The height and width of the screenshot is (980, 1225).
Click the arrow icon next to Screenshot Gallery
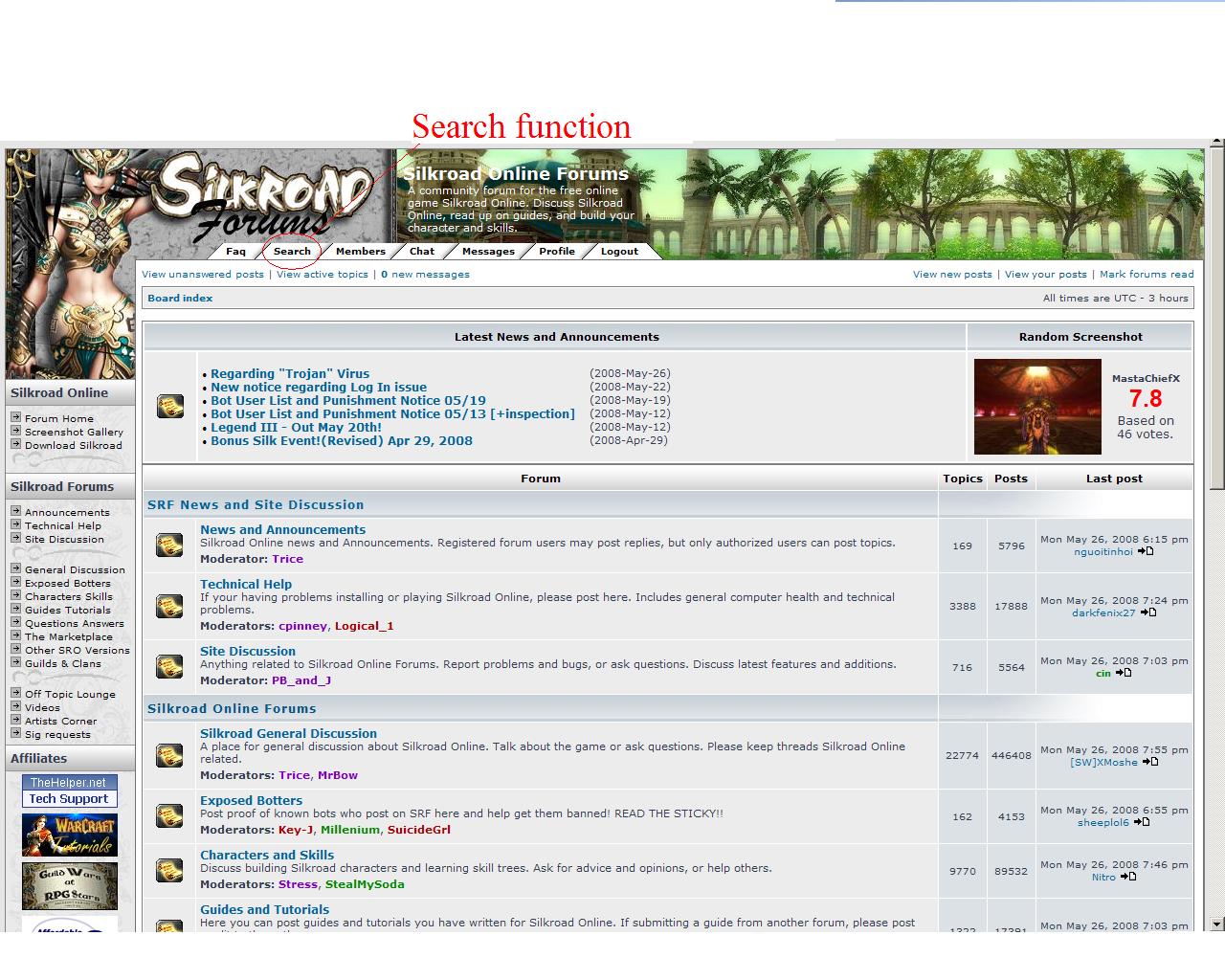(x=14, y=432)
